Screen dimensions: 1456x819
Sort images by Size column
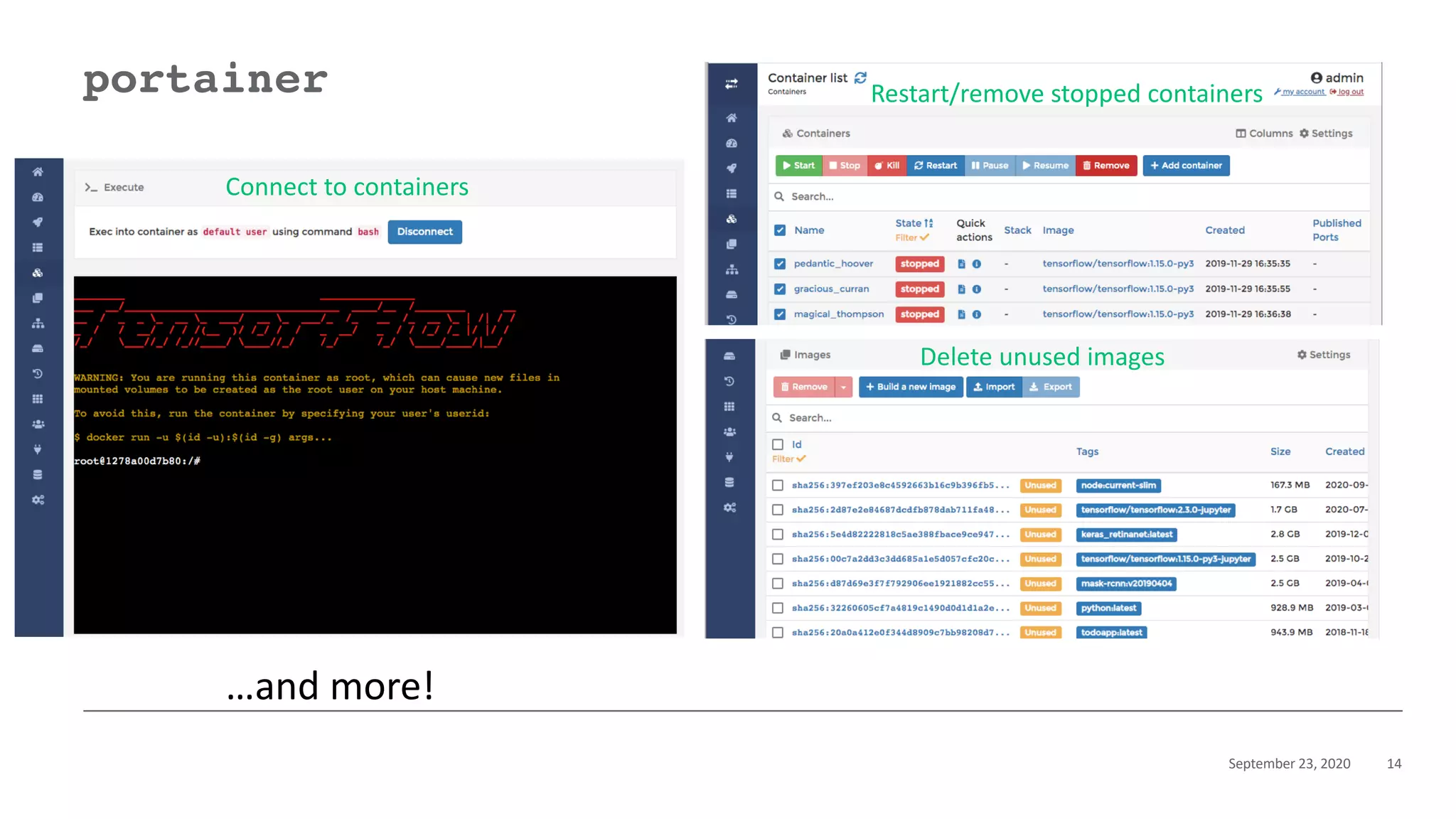click(1280, 451)
